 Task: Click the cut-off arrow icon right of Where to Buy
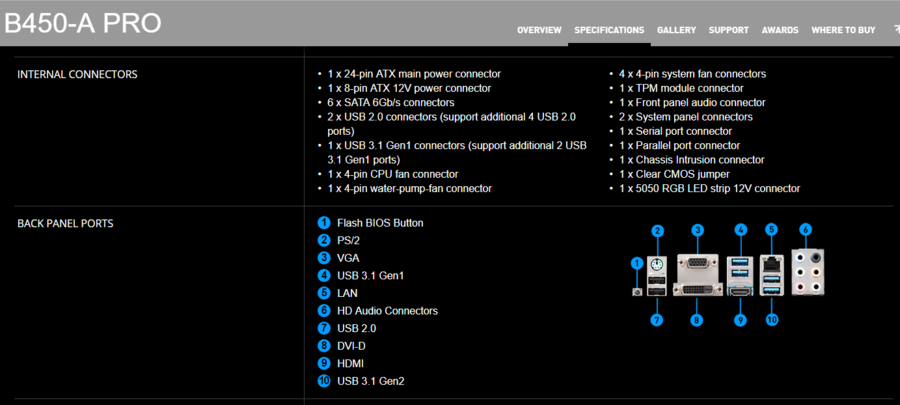coord(893,30)
